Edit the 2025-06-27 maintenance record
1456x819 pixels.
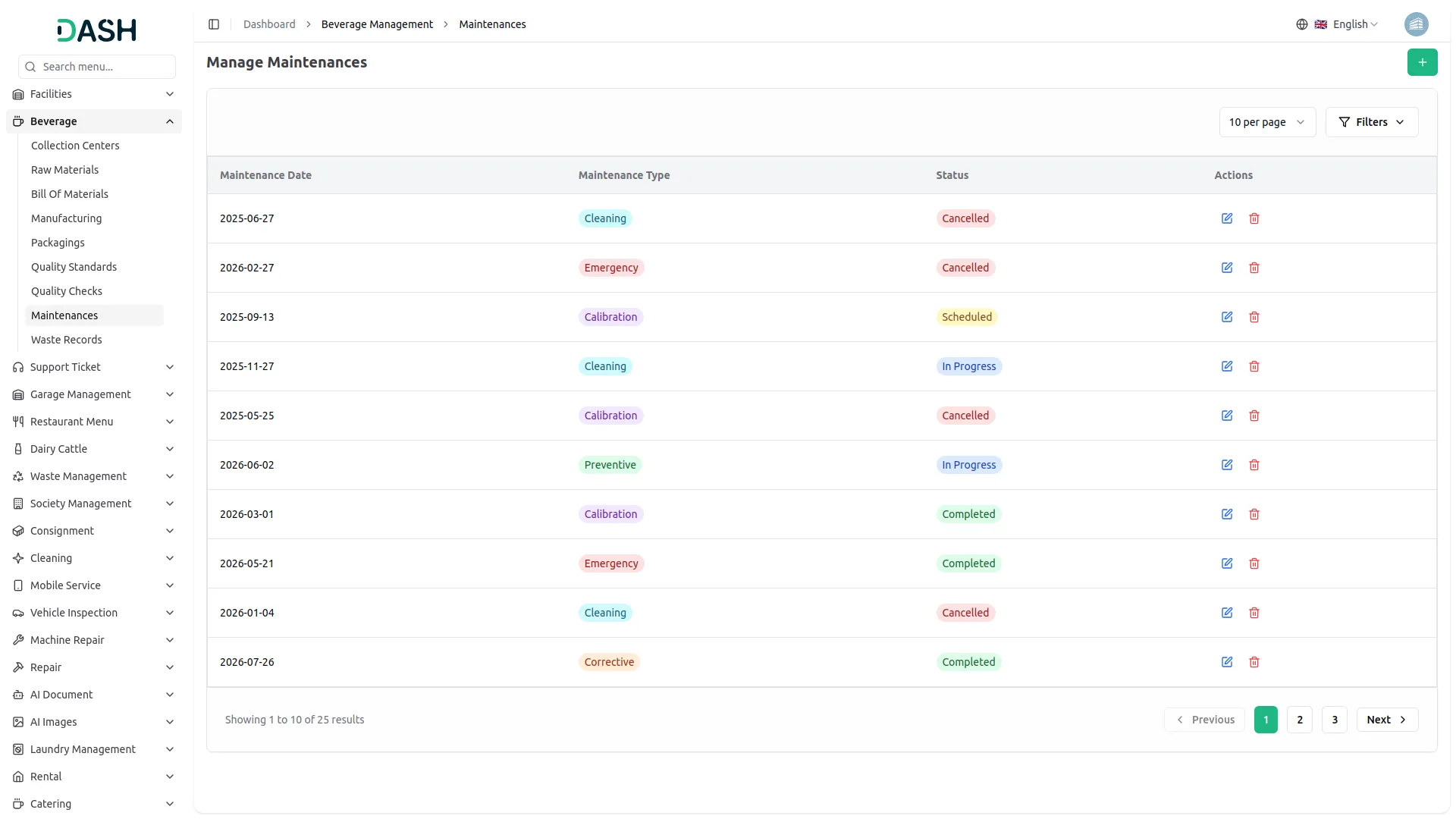[1227, 218]
